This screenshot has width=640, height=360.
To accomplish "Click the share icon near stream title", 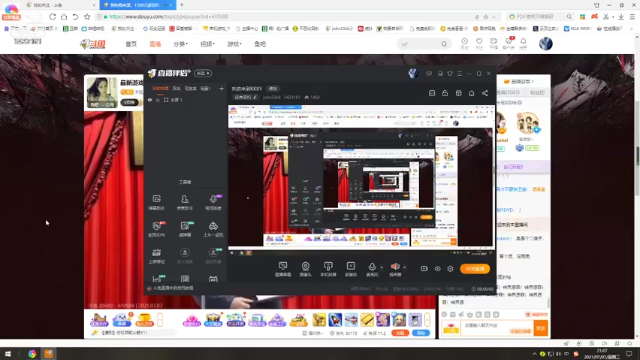I will pos(485,93).
